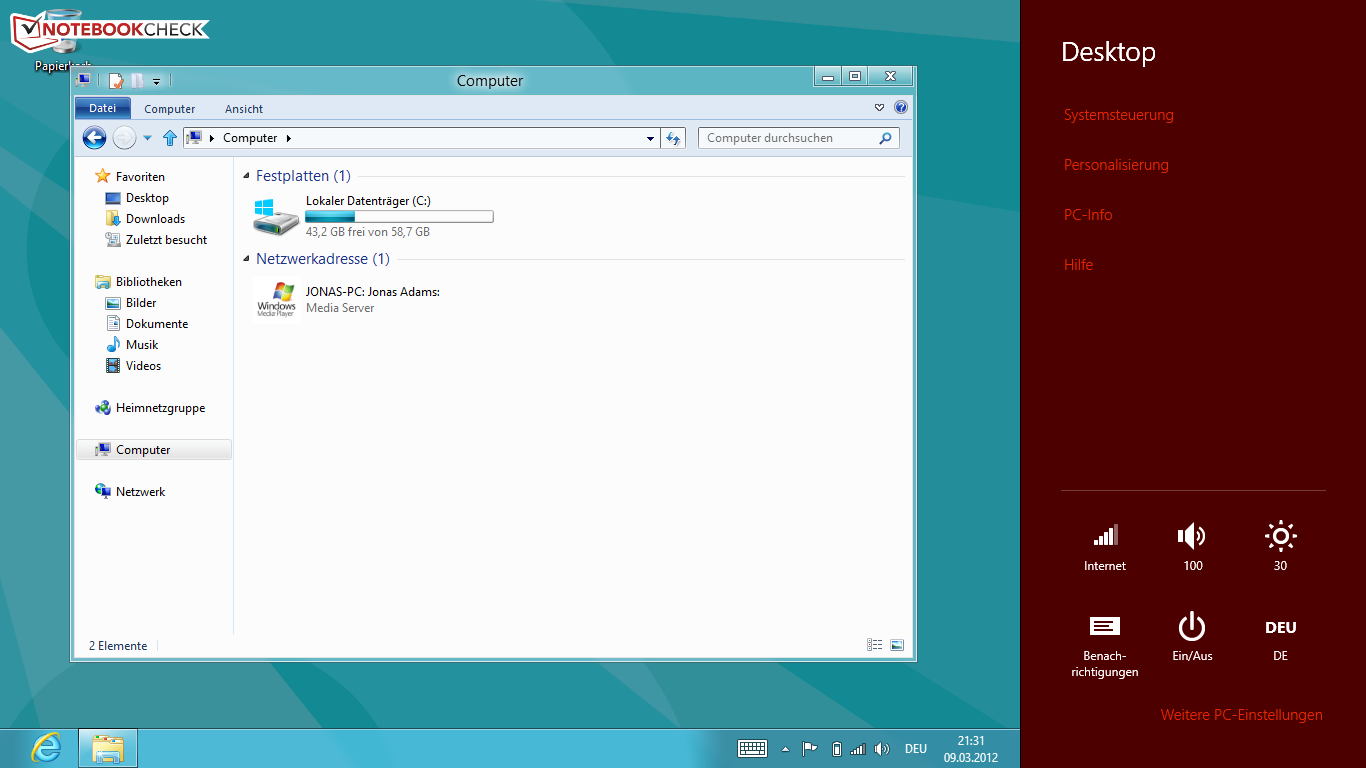Open Internet network settings in the charm panel
This screenshot has height=768, width=1366.
point(1105,547)
